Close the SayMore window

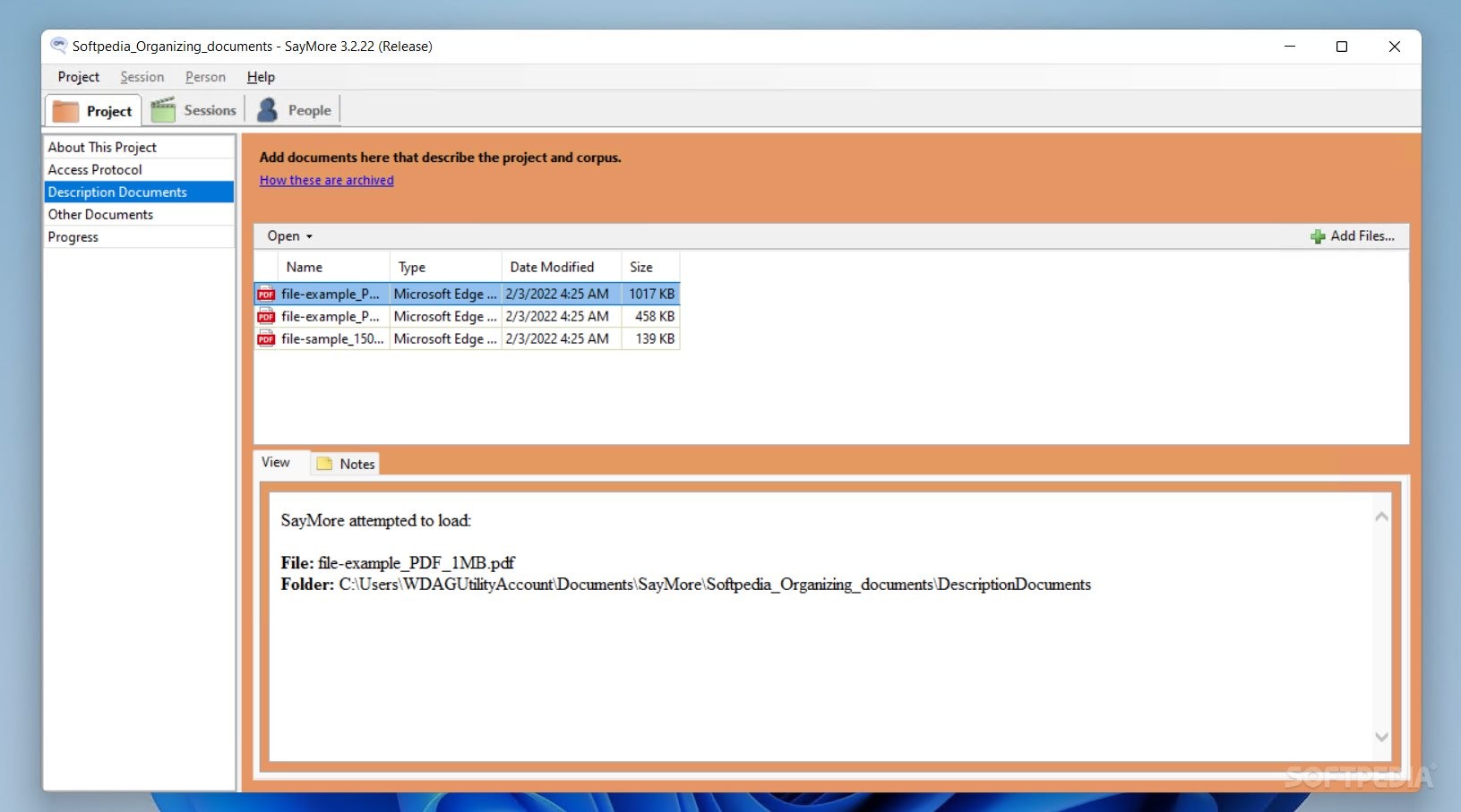1394,47
